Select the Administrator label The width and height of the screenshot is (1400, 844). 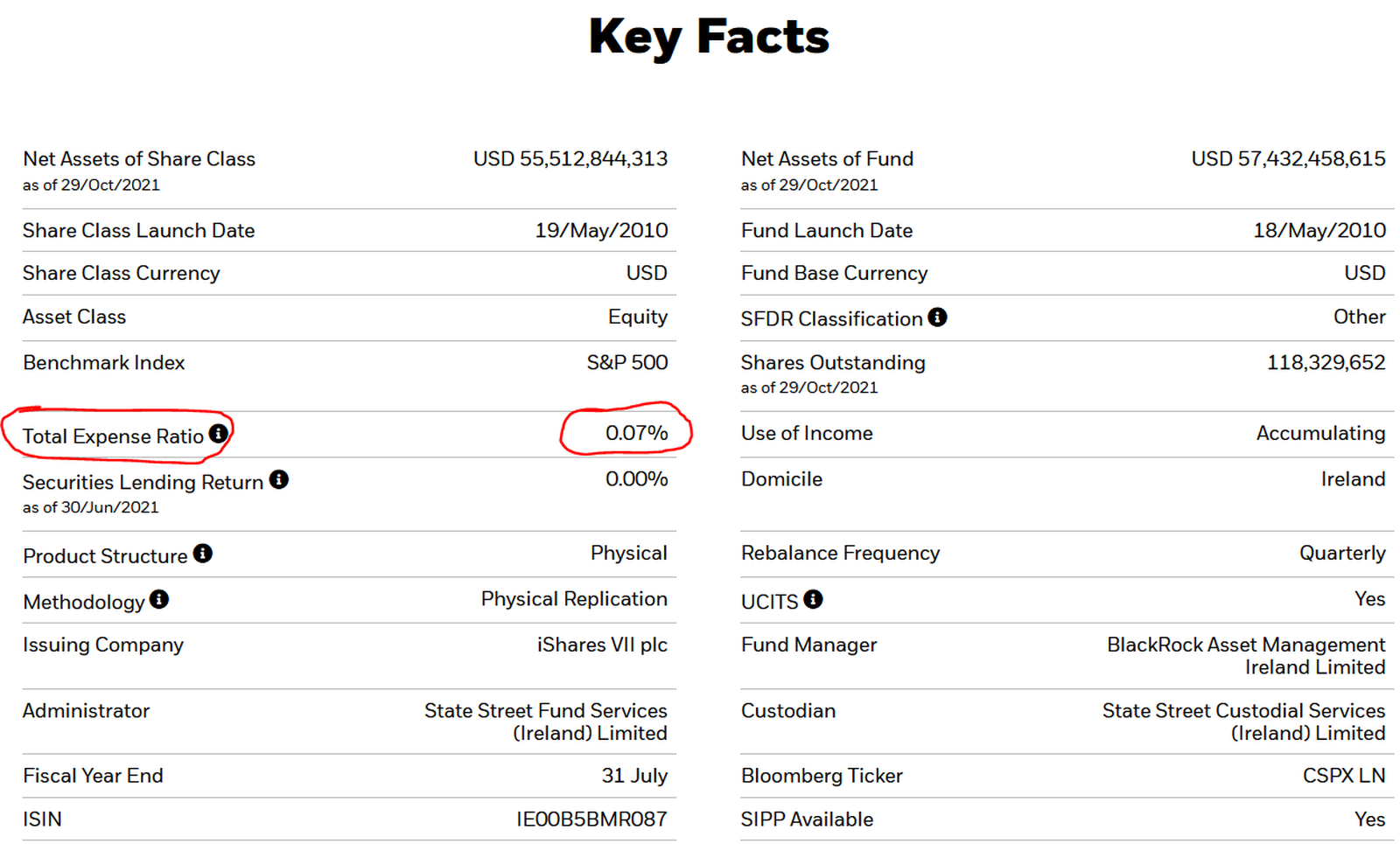[x=86, y=711]
